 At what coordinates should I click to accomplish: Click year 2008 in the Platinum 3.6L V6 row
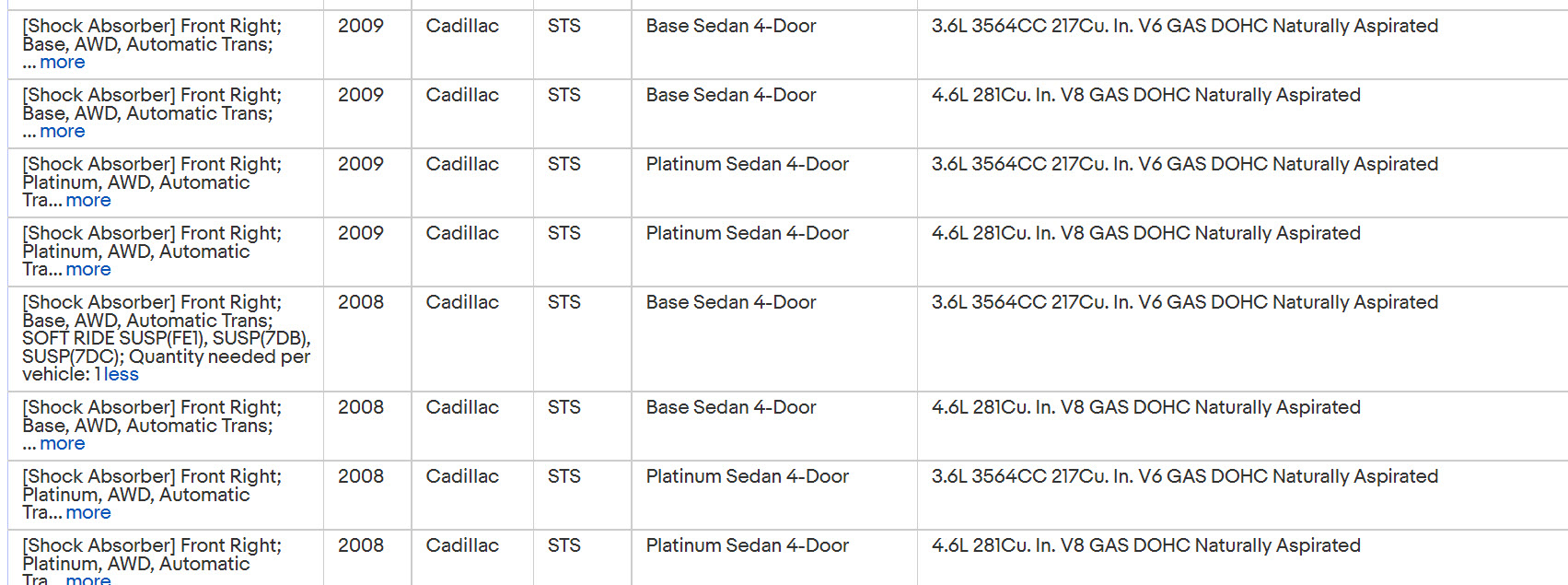pos(360,476)
